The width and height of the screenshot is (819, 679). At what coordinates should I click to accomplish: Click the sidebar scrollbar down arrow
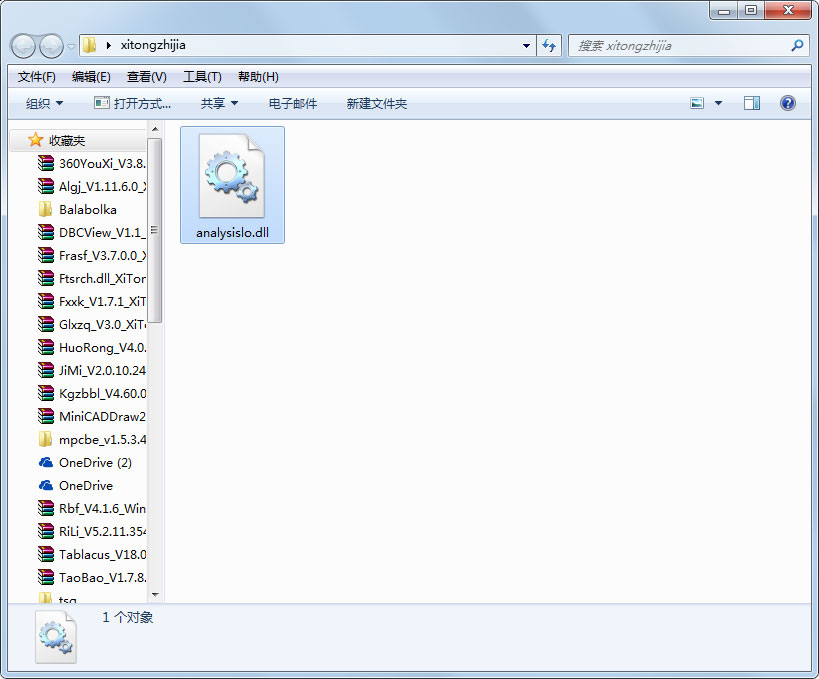click(155, 594)
